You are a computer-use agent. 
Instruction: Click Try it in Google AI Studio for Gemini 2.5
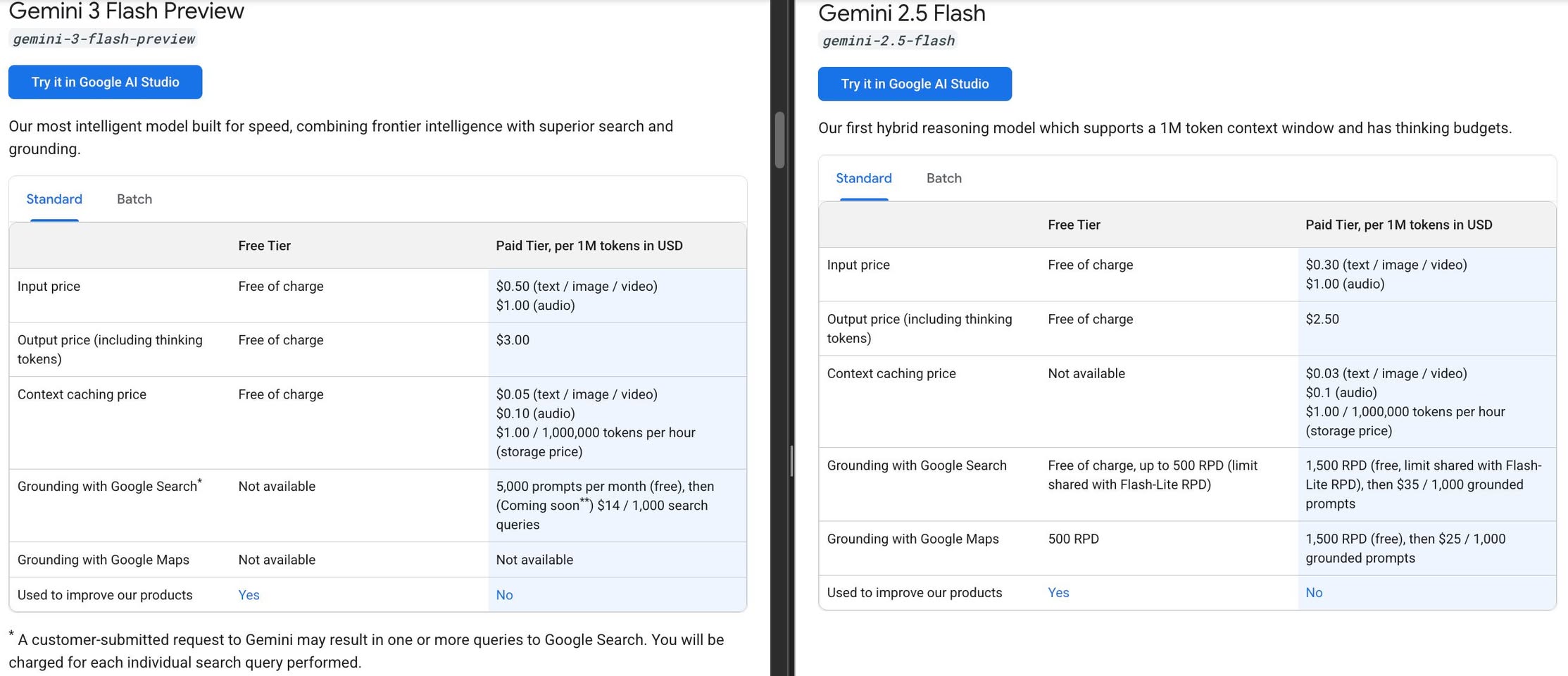click(915, 84)
